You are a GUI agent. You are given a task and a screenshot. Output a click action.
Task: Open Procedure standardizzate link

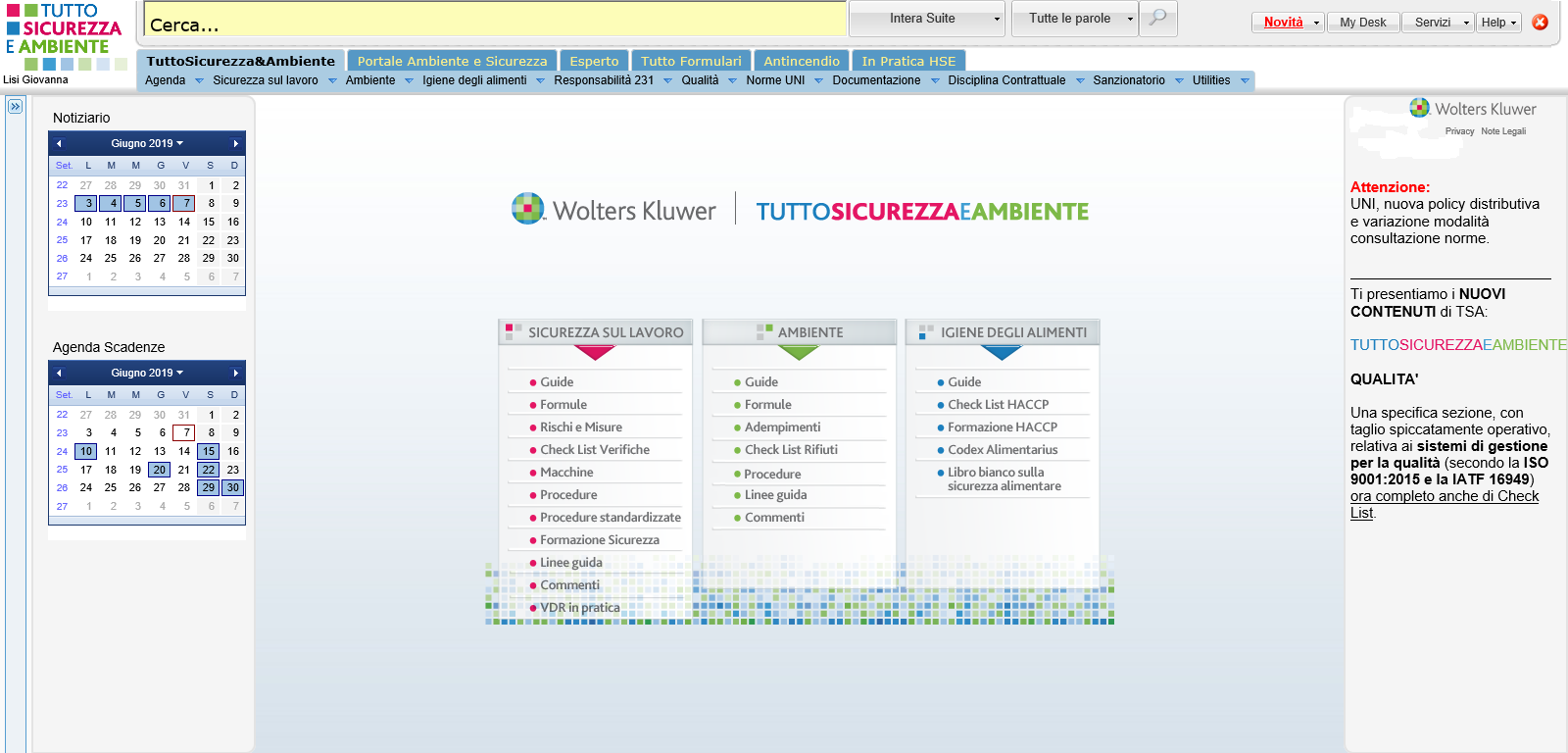click(611, 518)
